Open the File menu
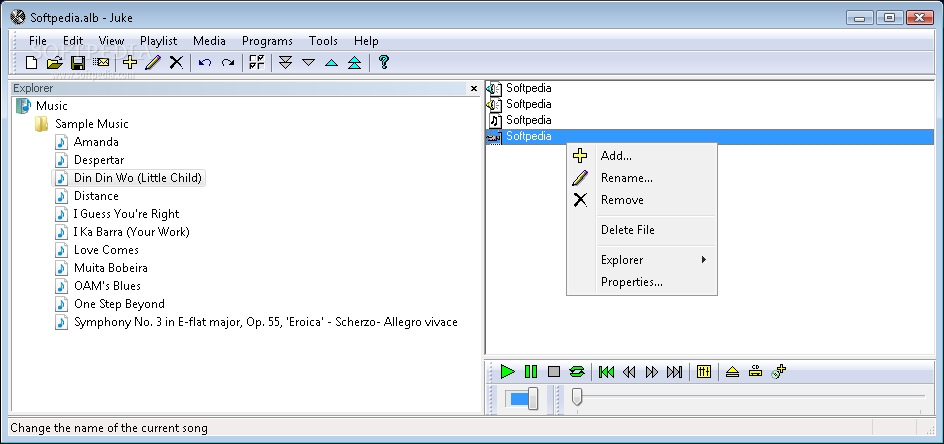Screen dimensions: 944x444 coord(38,41)
